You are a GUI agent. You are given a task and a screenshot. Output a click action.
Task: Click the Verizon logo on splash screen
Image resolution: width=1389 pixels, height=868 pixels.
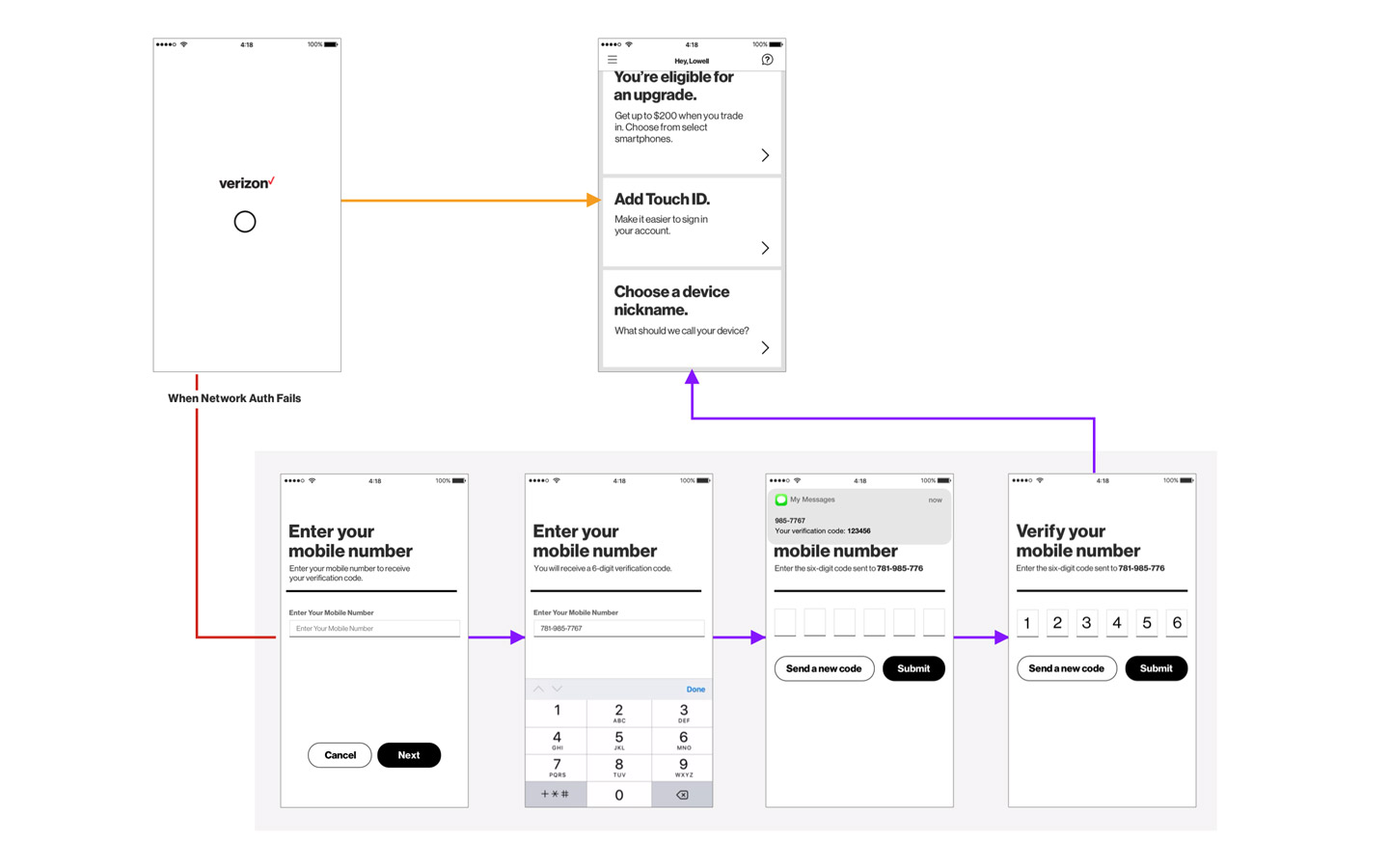(x=247, y=183)
